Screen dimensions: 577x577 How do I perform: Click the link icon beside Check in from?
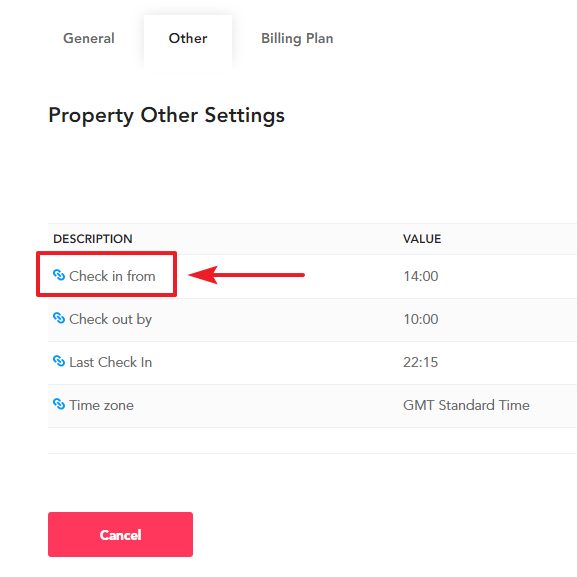click(x=59, y=275)
